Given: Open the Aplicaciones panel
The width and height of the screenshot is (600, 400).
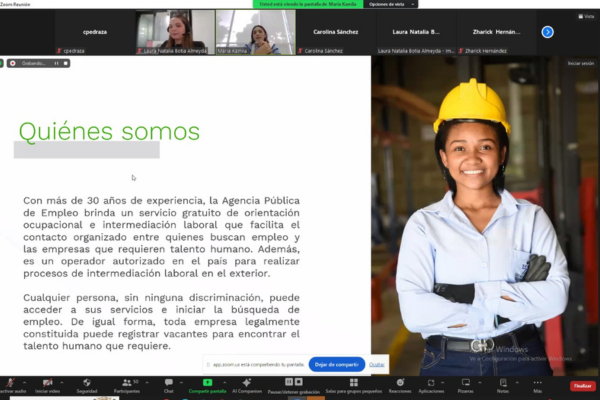Looking at the screenshot, I should coord(431,385).
